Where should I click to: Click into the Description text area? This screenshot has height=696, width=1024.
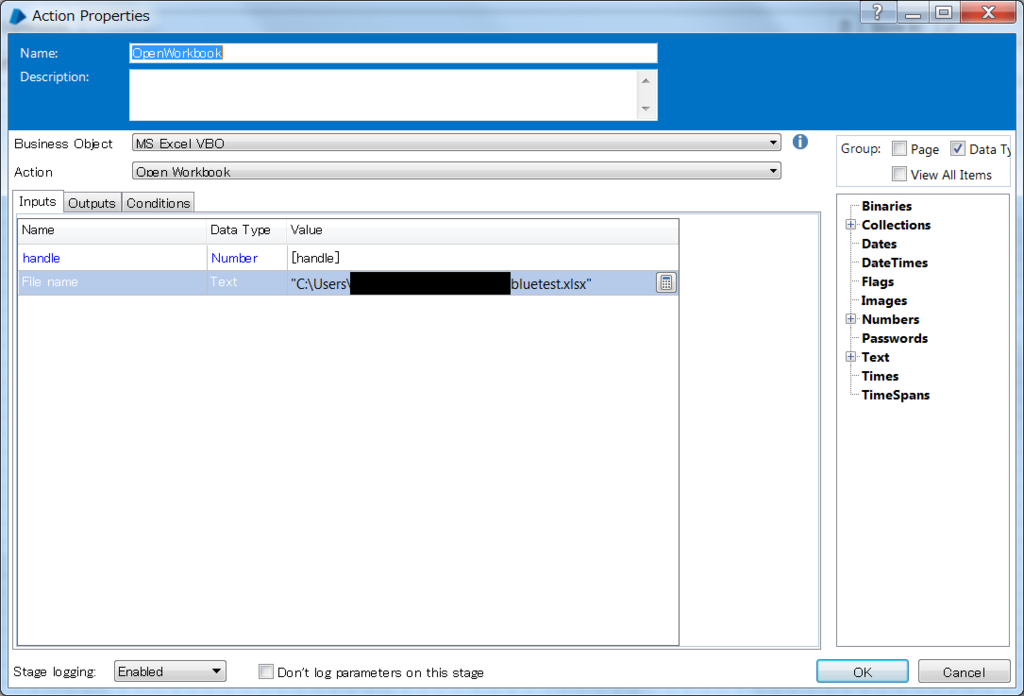383,95
